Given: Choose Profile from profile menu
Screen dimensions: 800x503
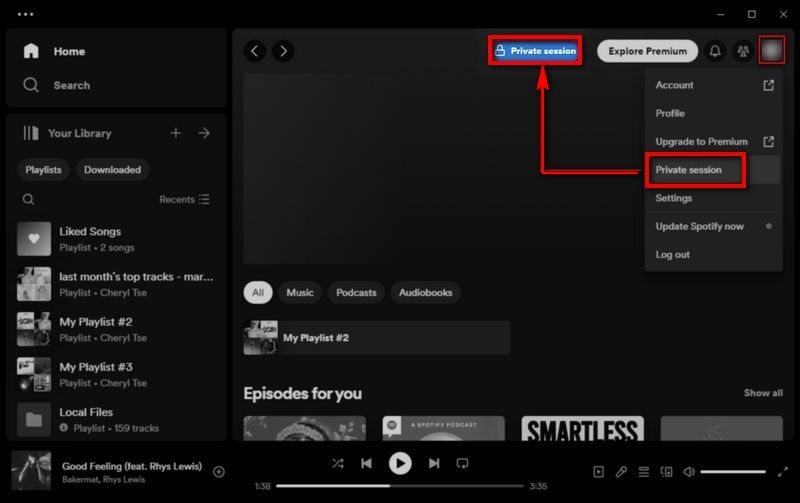Looking at the screenshot, I should tap(714, 113).
